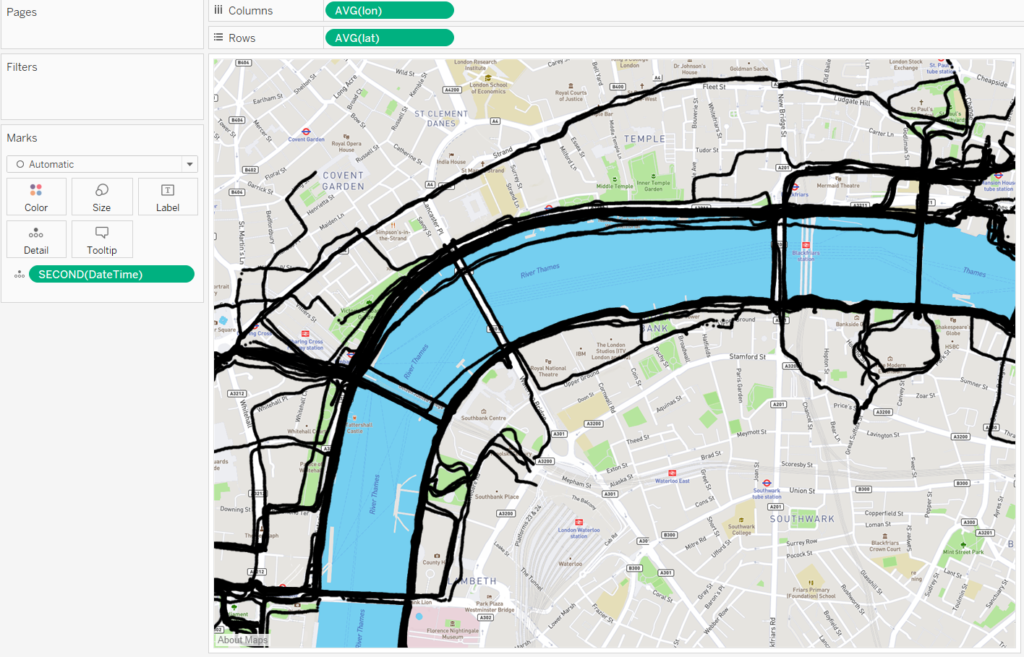
Task: Click the Columns shelf icon
Action: pyautogui.click(x=218, y=10)
